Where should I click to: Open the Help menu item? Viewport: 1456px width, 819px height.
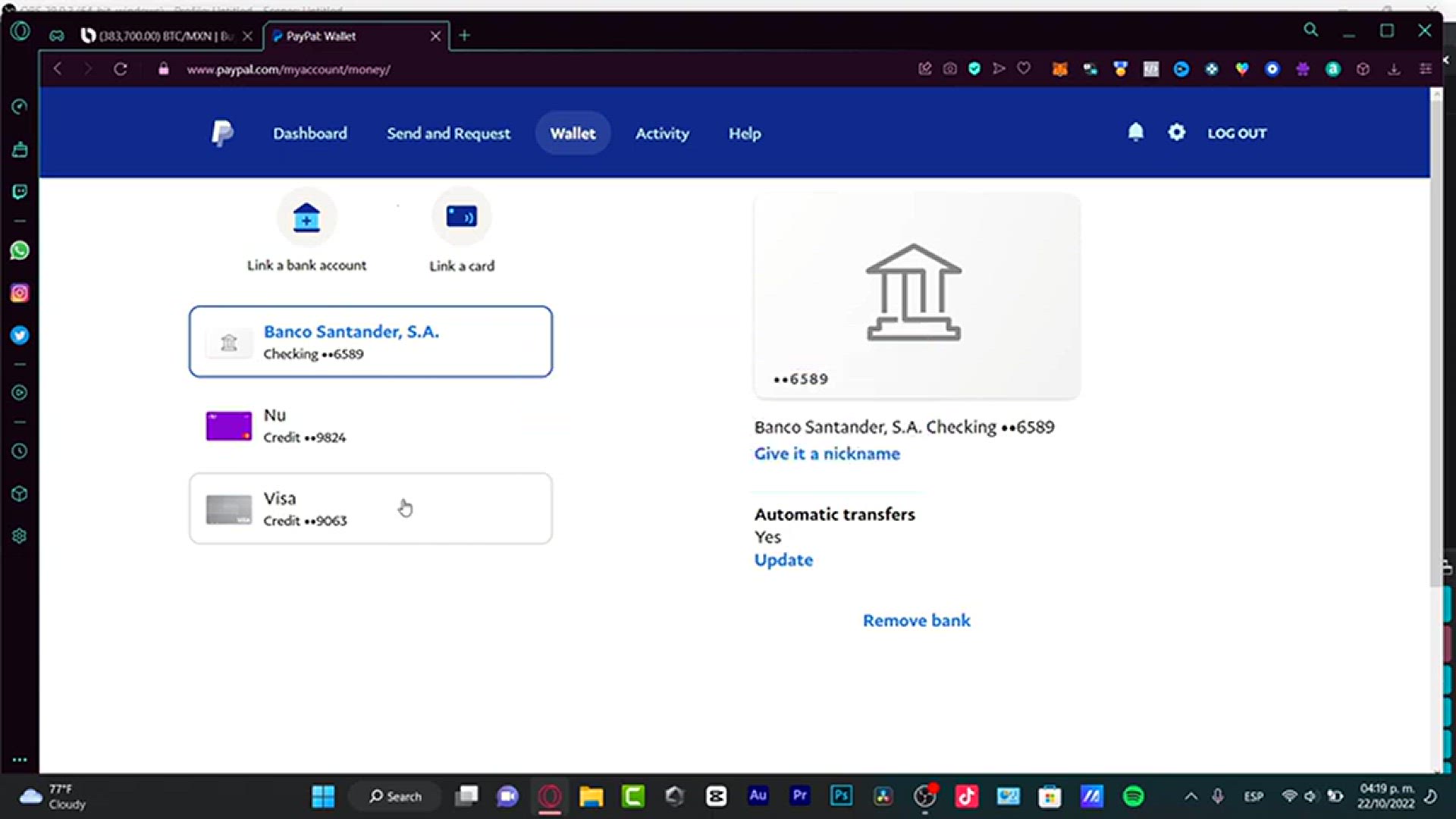point(745,133)
